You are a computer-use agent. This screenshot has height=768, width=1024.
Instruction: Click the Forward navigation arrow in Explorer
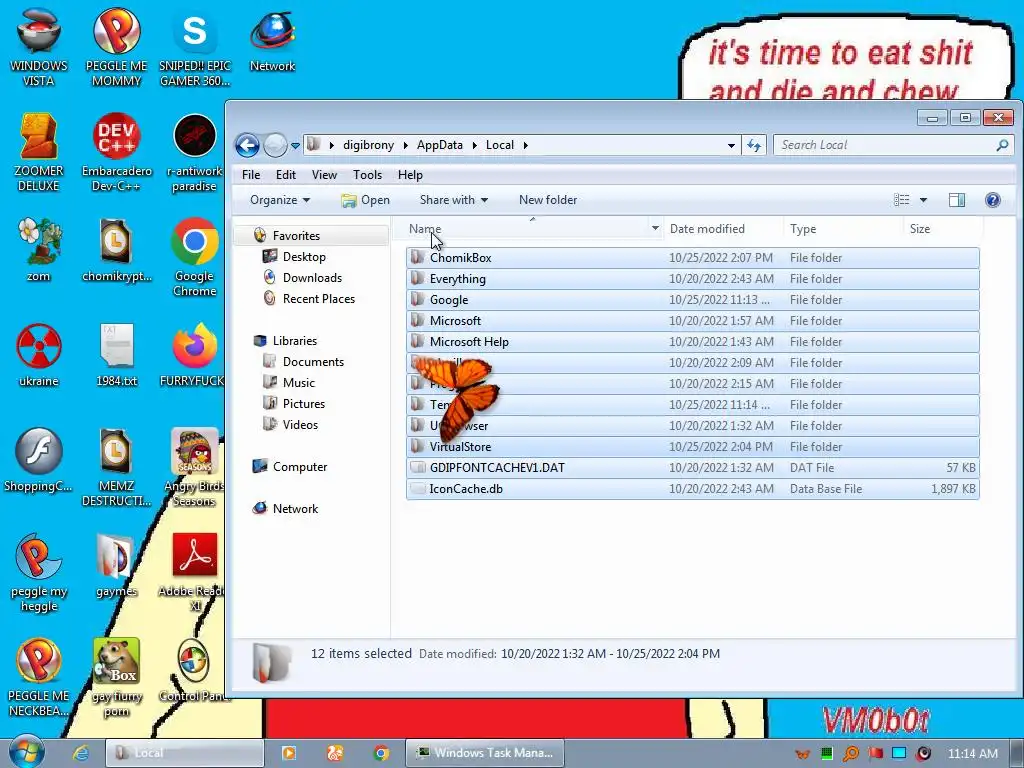275,145
